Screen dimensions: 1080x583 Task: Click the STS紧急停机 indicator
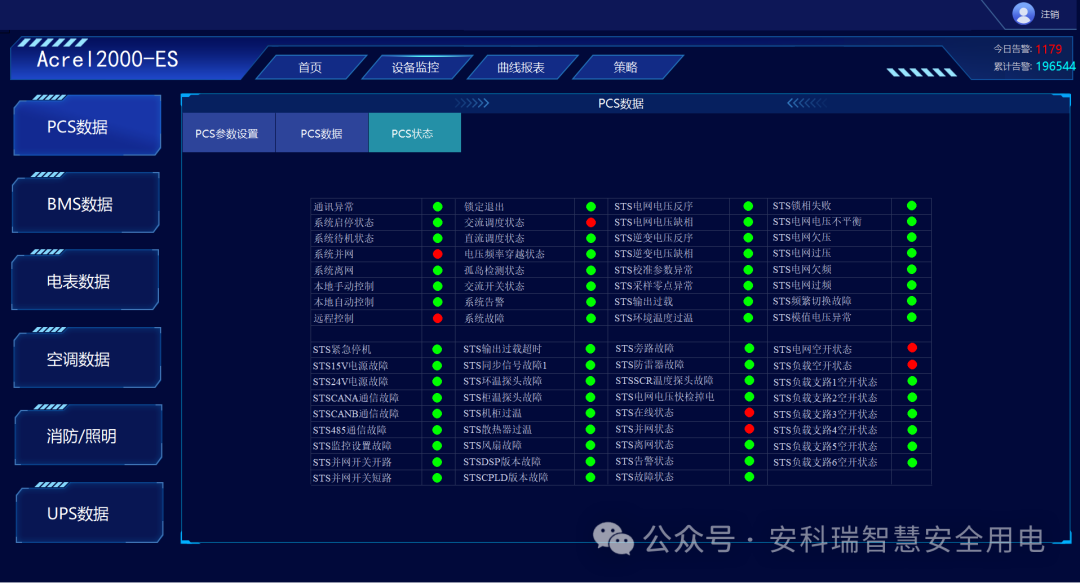[x=437, y=349]
